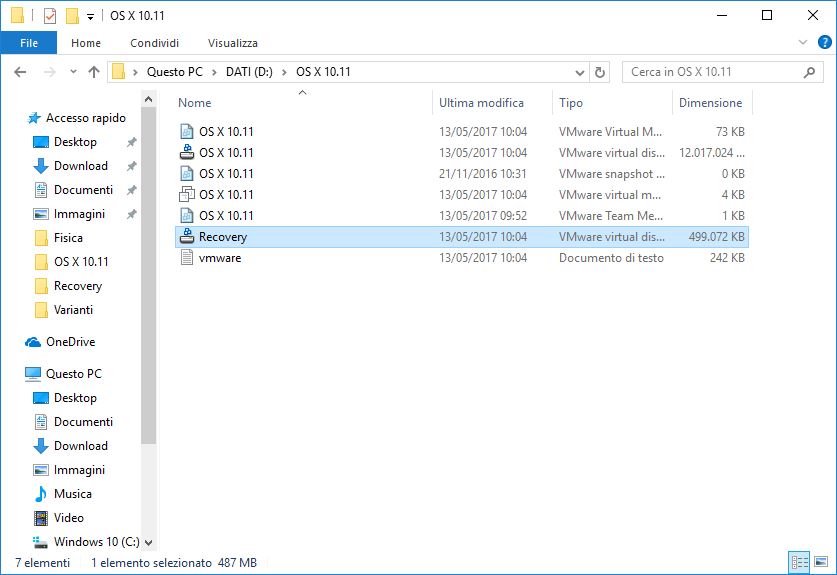Select the VMware snapshot file OS X 10.11
Viewport: 837px width, 575px height.
point(462,174)
